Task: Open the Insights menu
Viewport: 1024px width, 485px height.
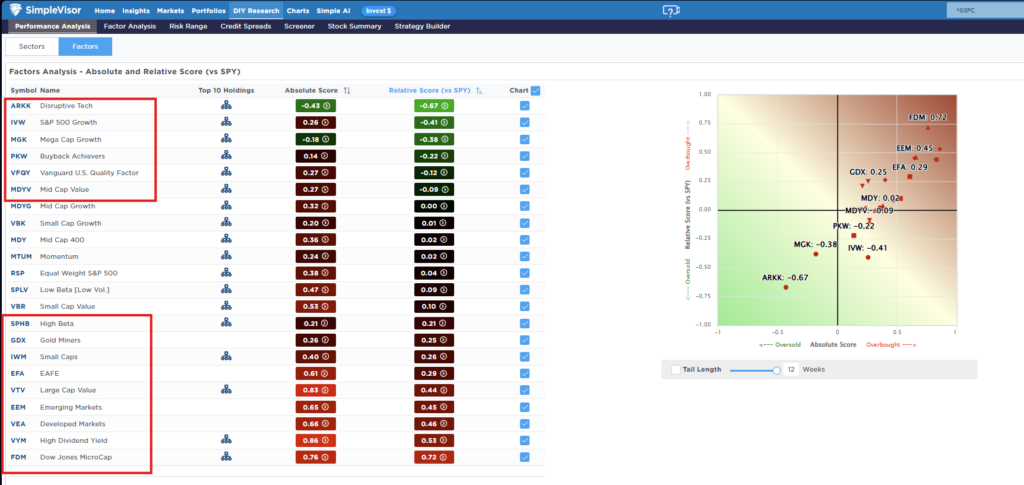Action: click(x=135, y=11)
